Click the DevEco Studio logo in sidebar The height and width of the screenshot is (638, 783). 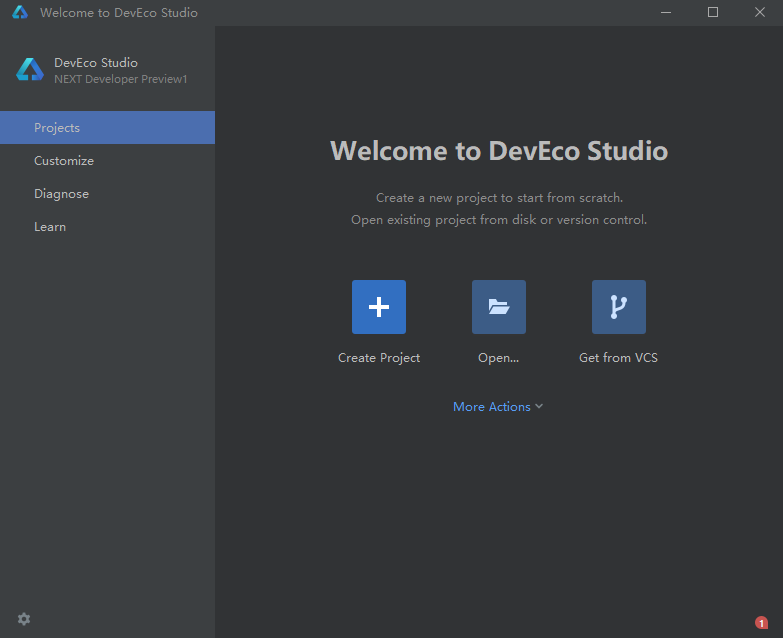coord(30,70)
